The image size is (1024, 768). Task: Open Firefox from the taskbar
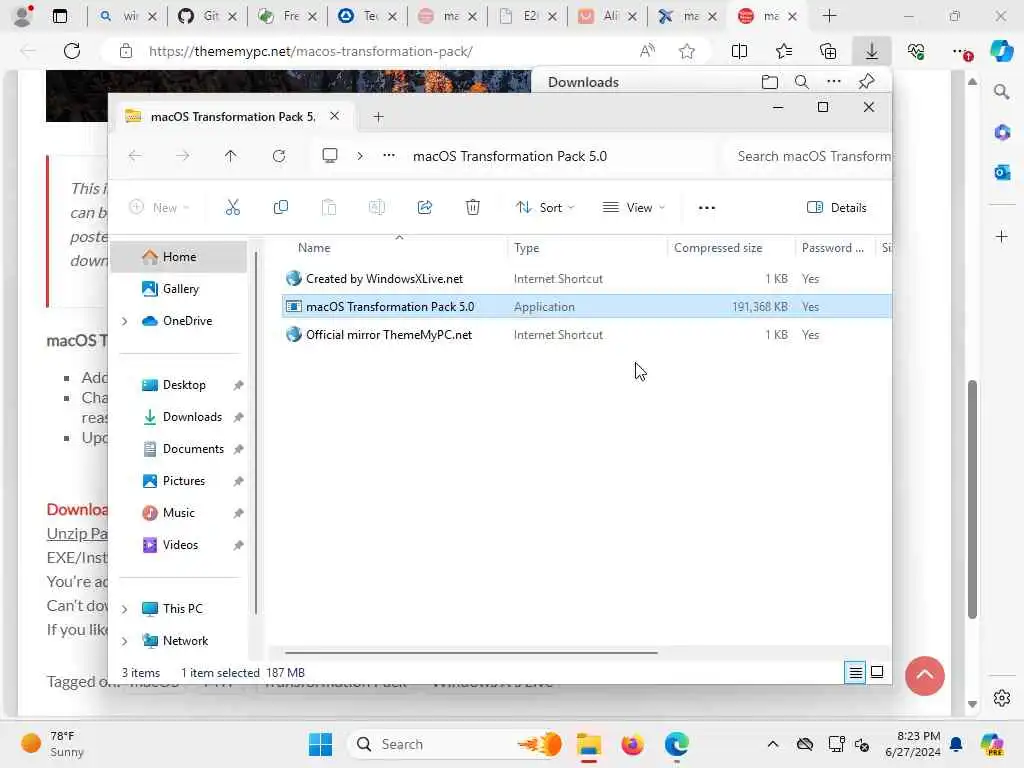pyautogui.click(x=632, y=744)
